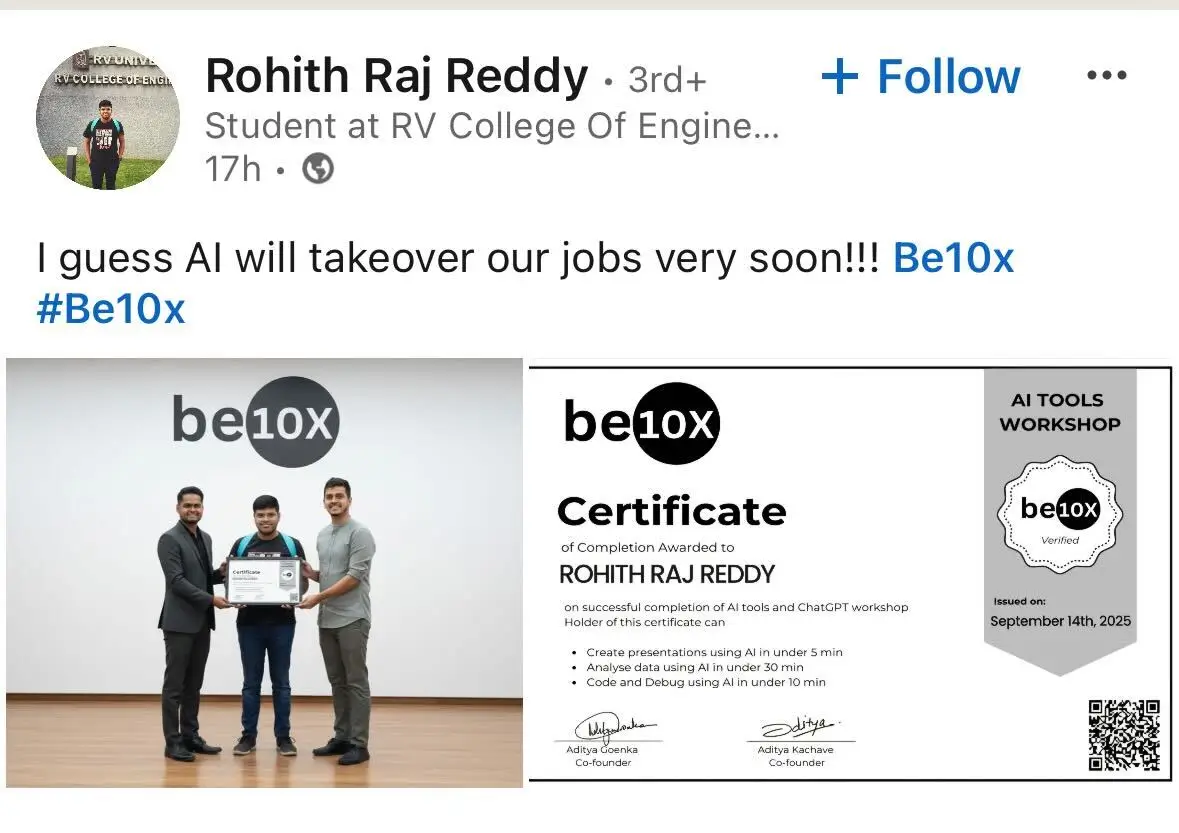Click the author name in post header

coord(396,77)
